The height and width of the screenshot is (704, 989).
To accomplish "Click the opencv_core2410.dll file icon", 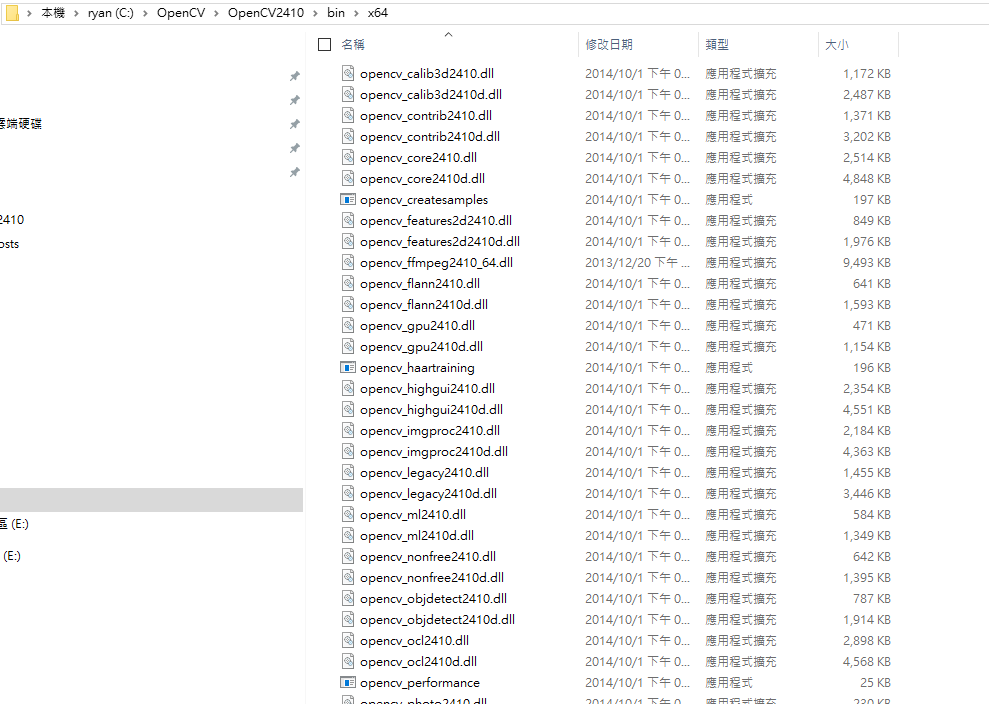I will (x=348, y=157).
